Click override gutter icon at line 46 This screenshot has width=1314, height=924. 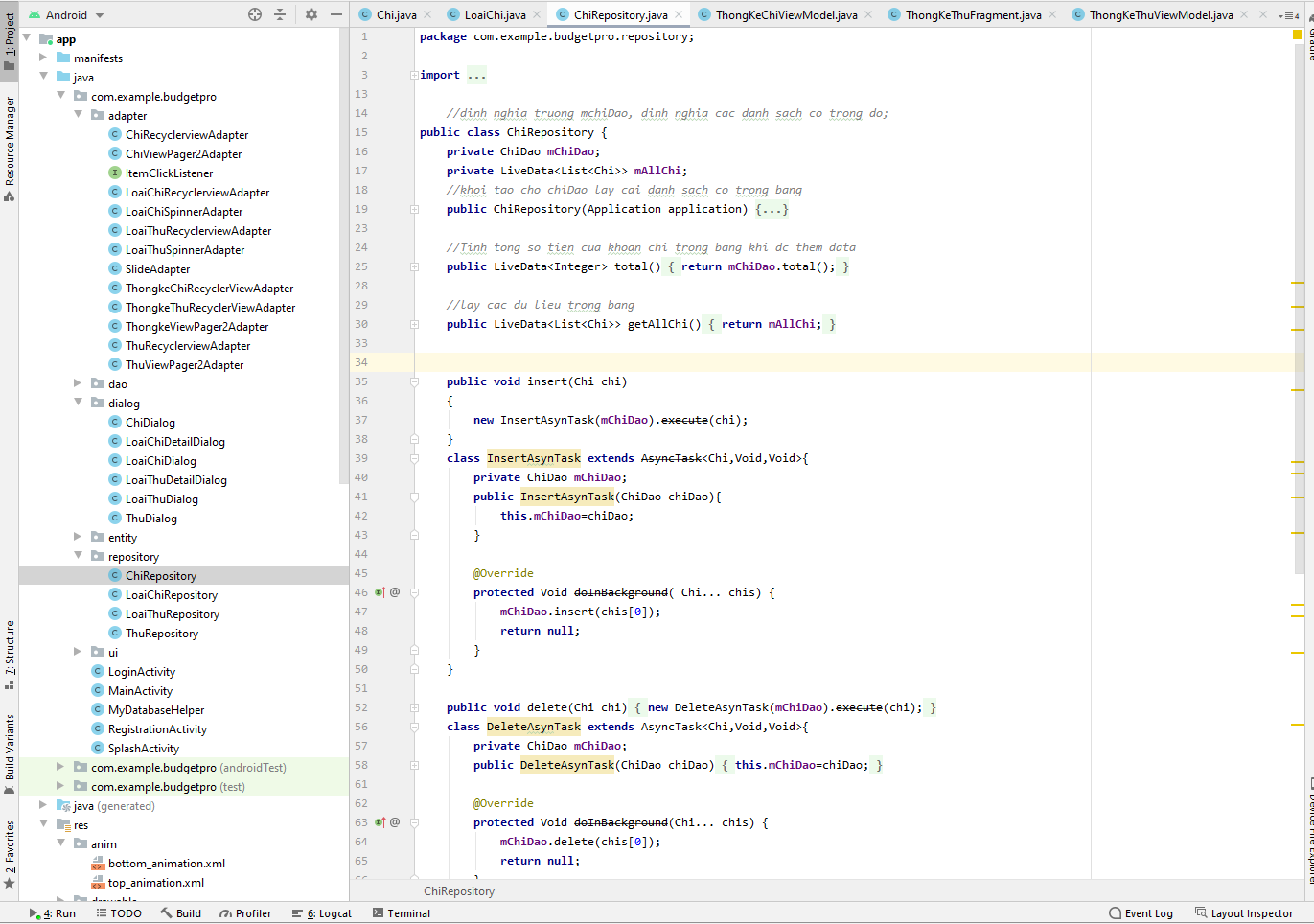tap(380, 592)
